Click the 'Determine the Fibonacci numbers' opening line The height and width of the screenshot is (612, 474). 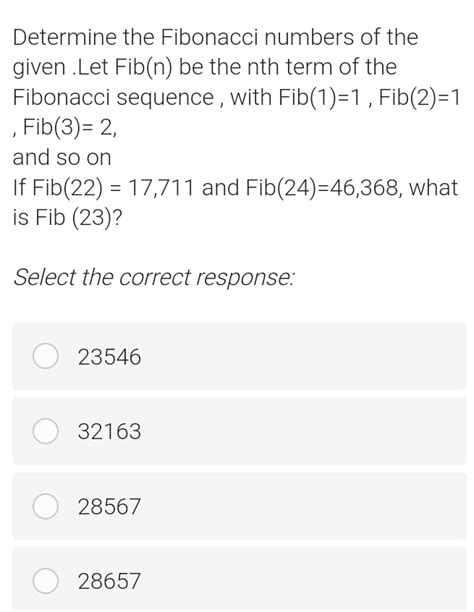tap(216, 37)
